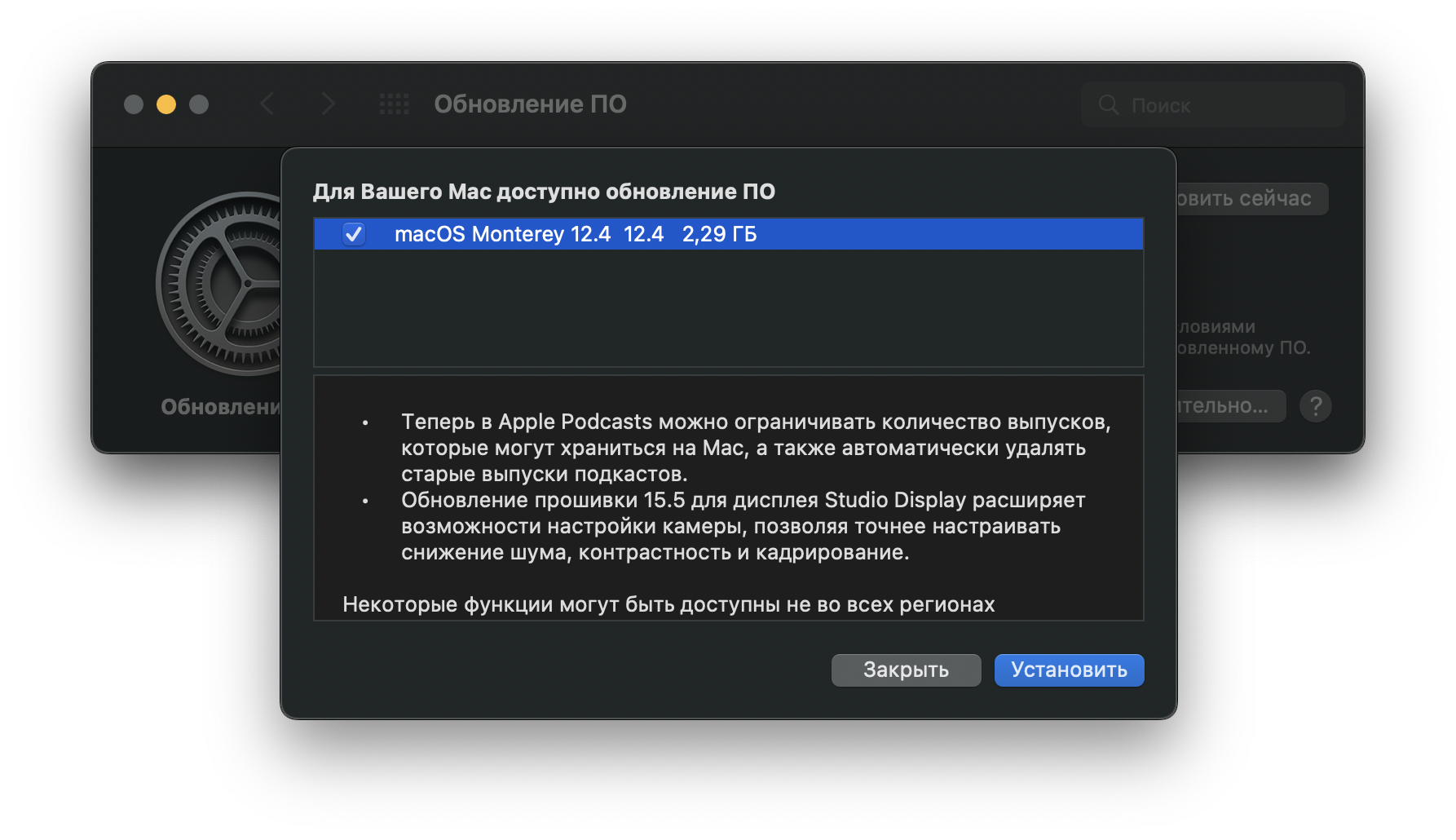Click the Studio Display firmware 15.5 note
The height and width of the screenshot is (840, 1456).
(x=742, y=526)
